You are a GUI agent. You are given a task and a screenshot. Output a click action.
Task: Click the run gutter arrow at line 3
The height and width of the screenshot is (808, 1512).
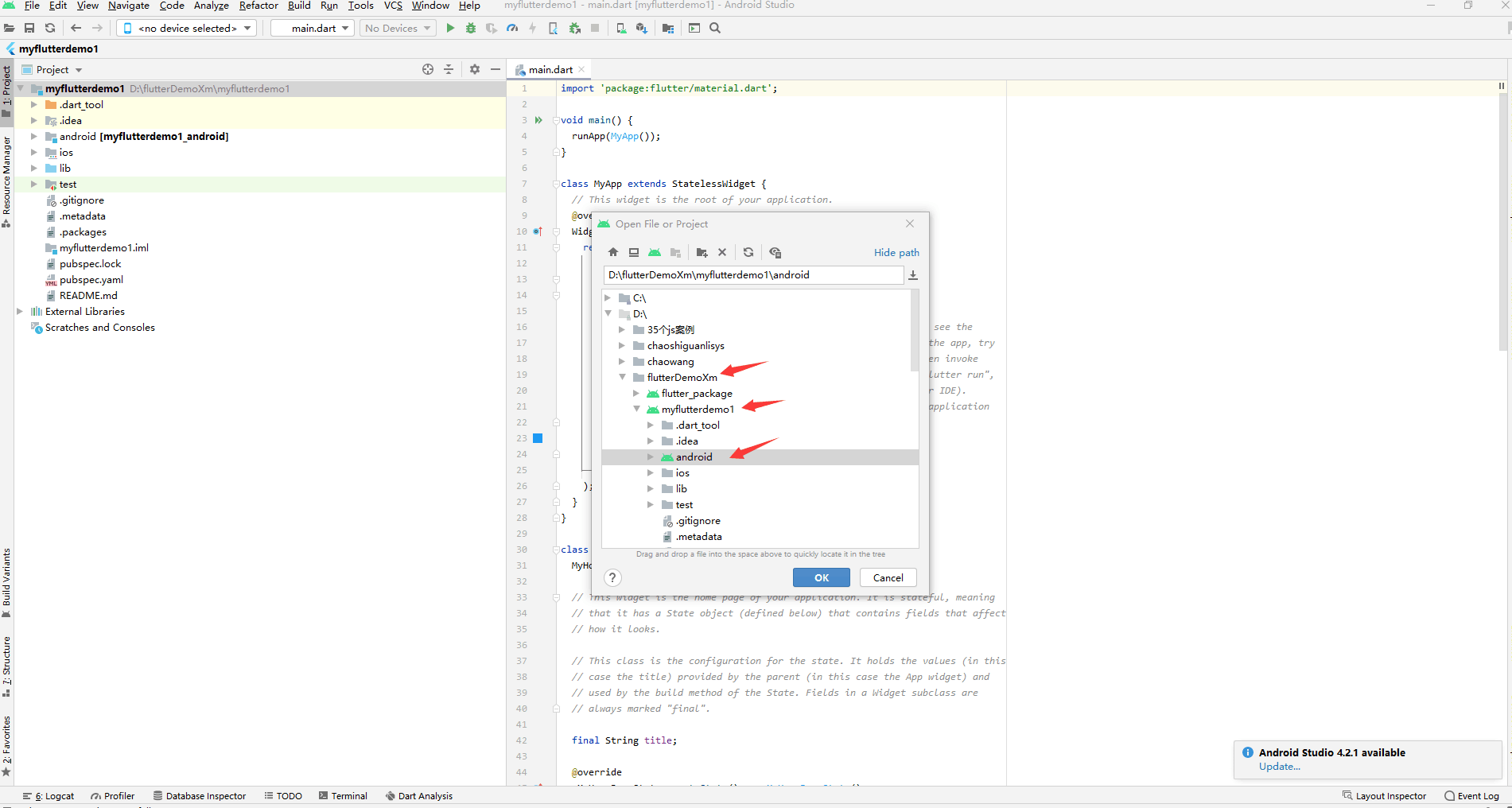click(538, 120)
